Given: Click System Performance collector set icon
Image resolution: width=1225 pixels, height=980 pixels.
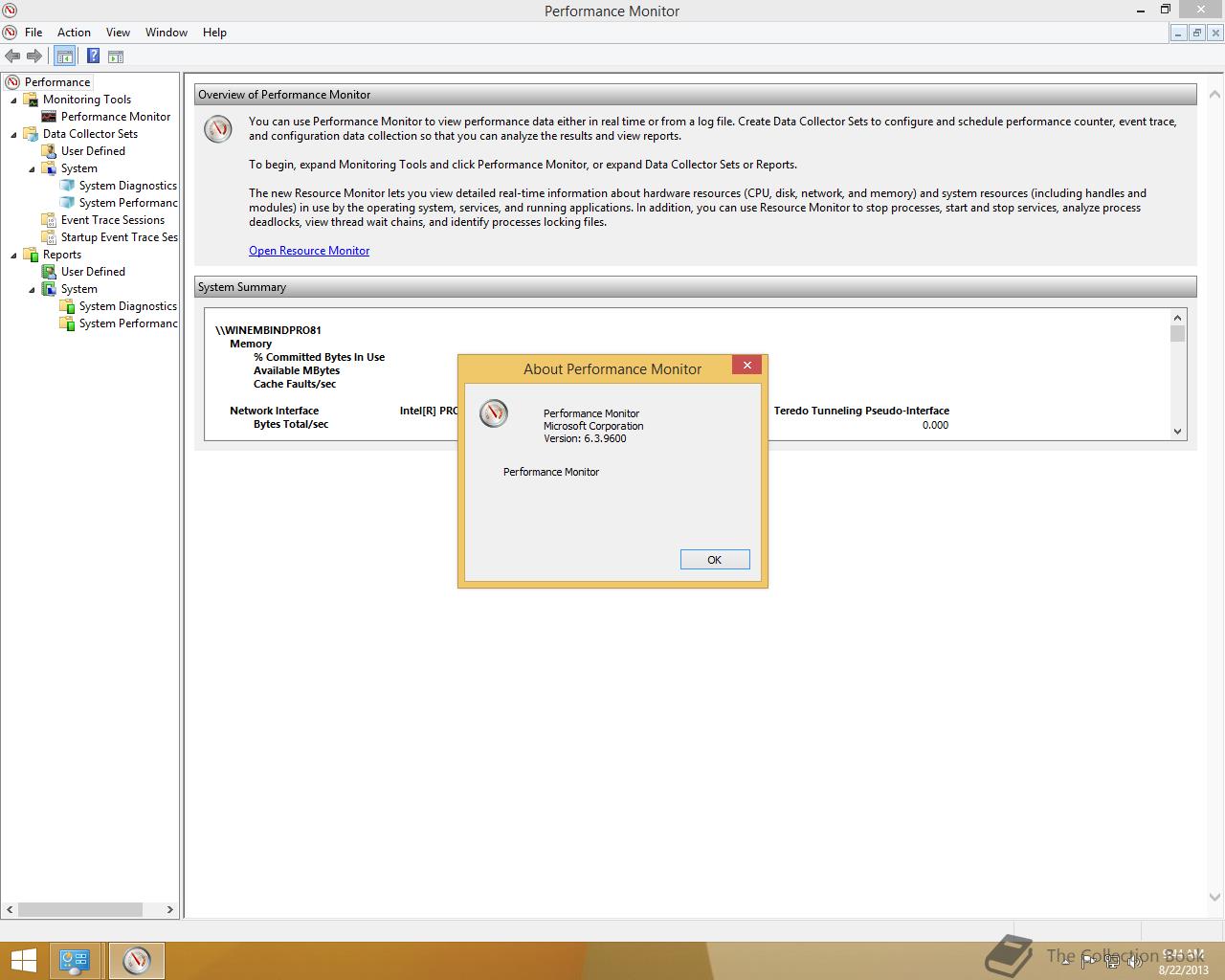Looking at the screenshot, I should tap(67, 203).
